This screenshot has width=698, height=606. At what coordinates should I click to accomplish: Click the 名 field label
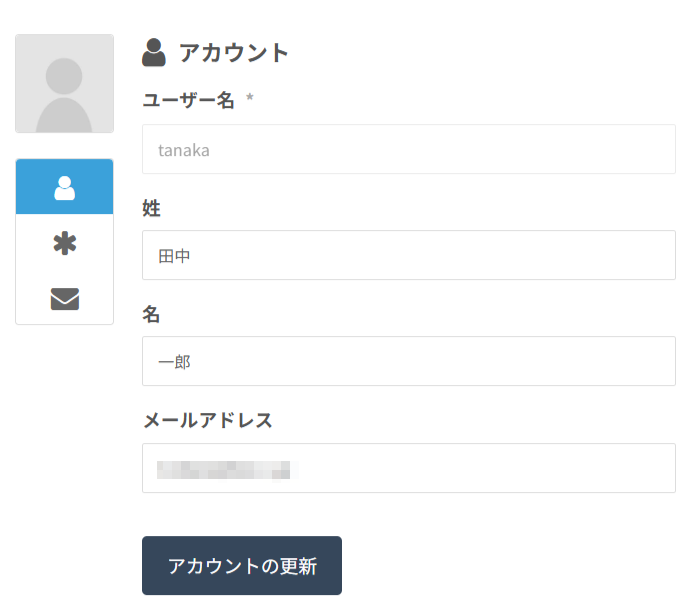(152, 314)
